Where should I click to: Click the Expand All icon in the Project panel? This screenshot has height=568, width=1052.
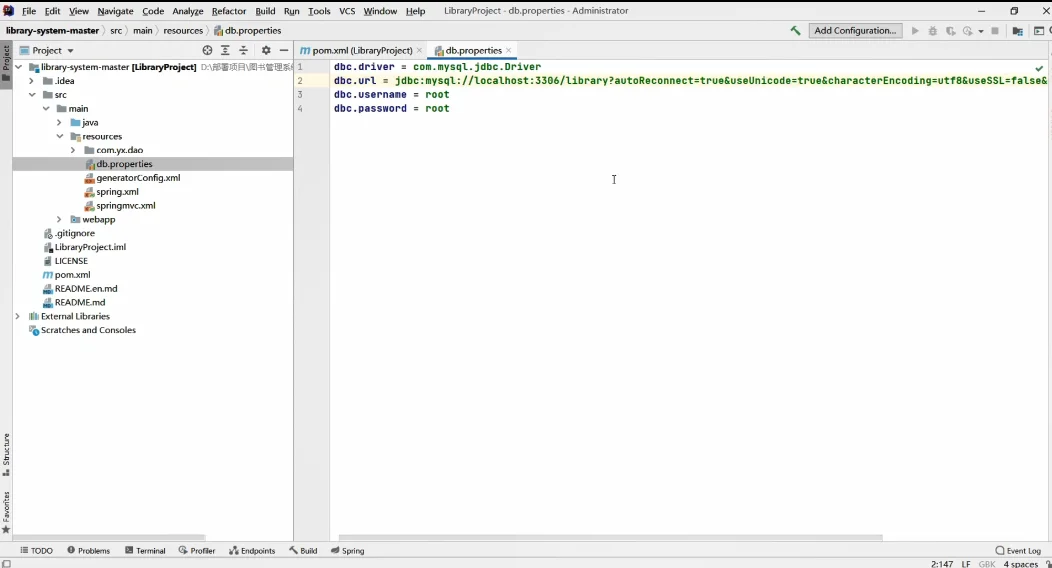point(225,50)
